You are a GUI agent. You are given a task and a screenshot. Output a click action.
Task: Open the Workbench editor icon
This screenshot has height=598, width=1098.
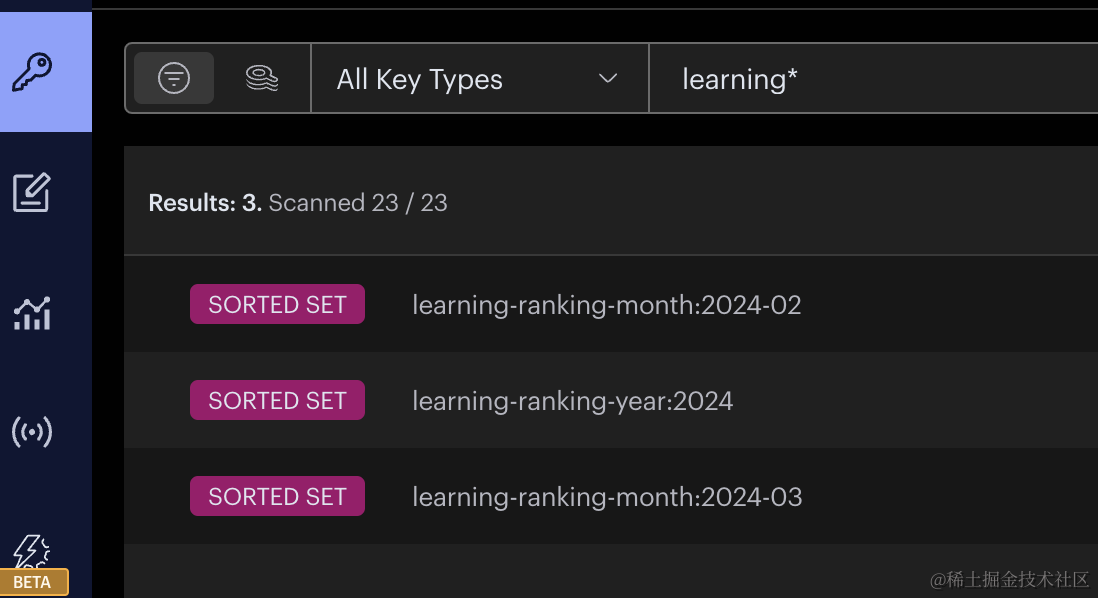[32, 193]
